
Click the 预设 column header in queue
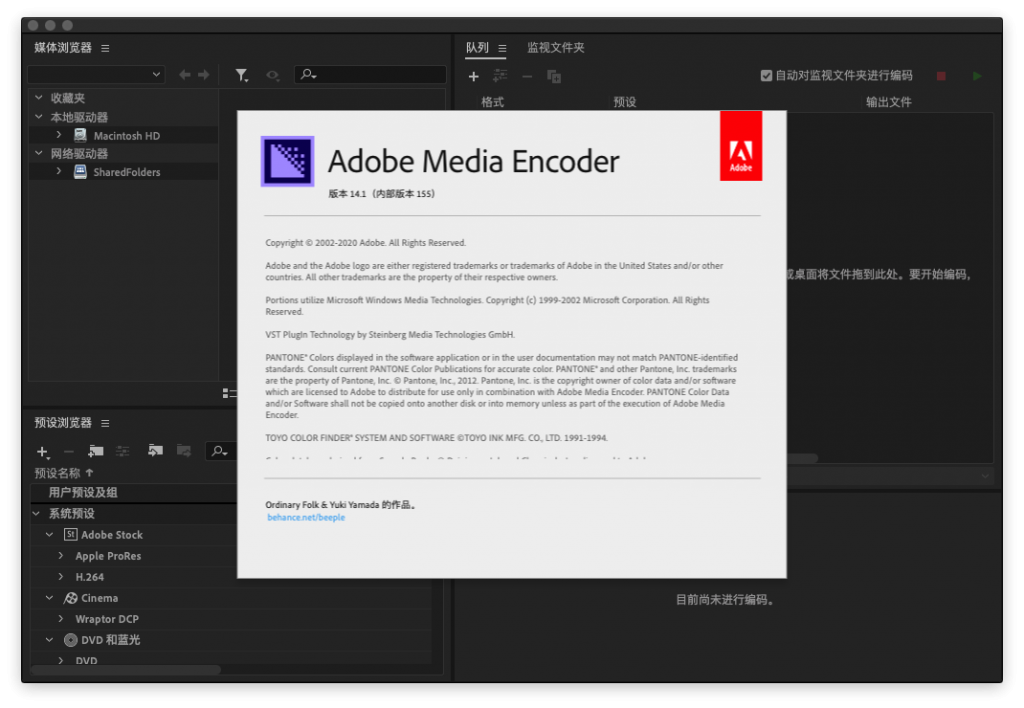[625, 102]
